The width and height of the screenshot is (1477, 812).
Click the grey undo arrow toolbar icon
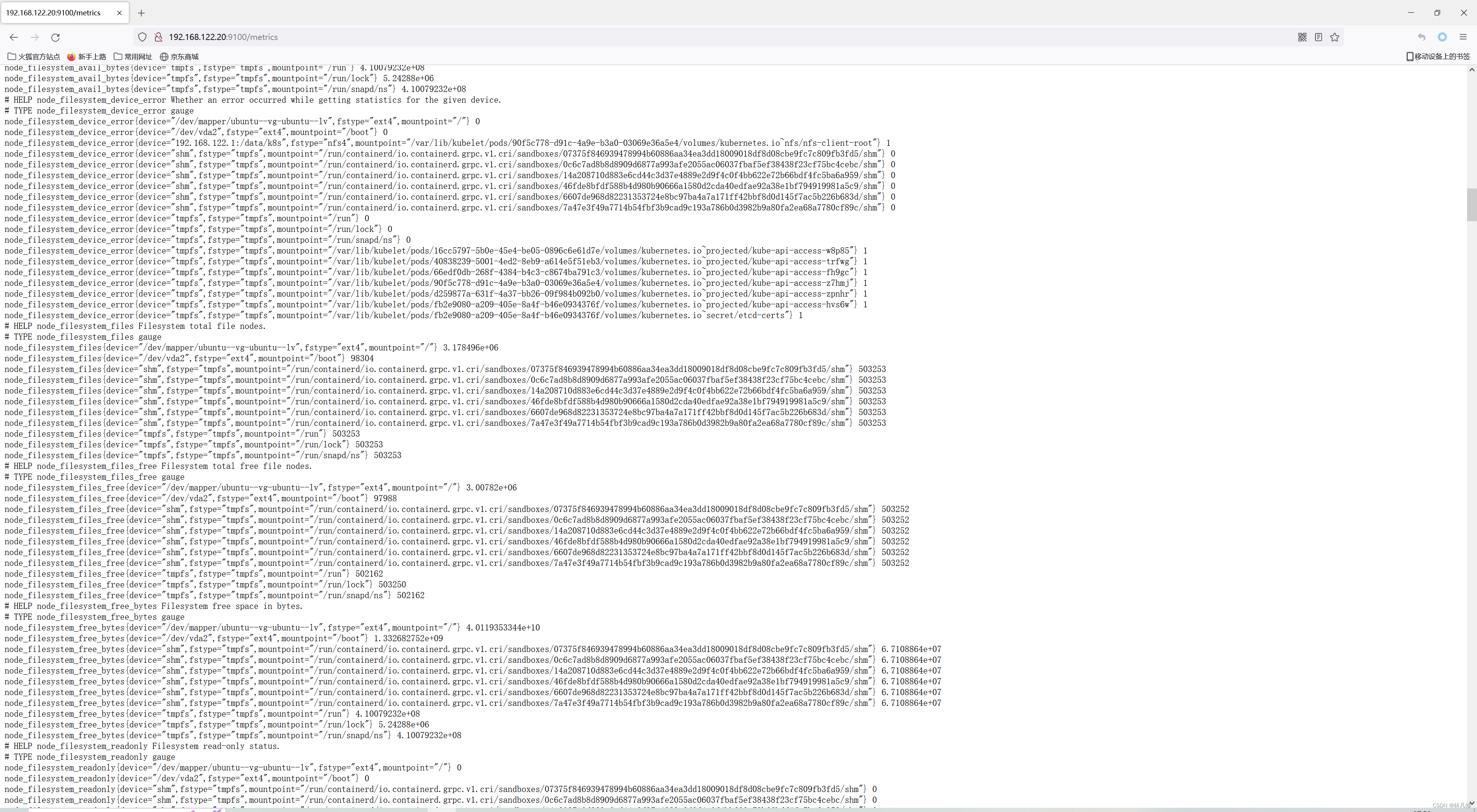pos(1421,37)
